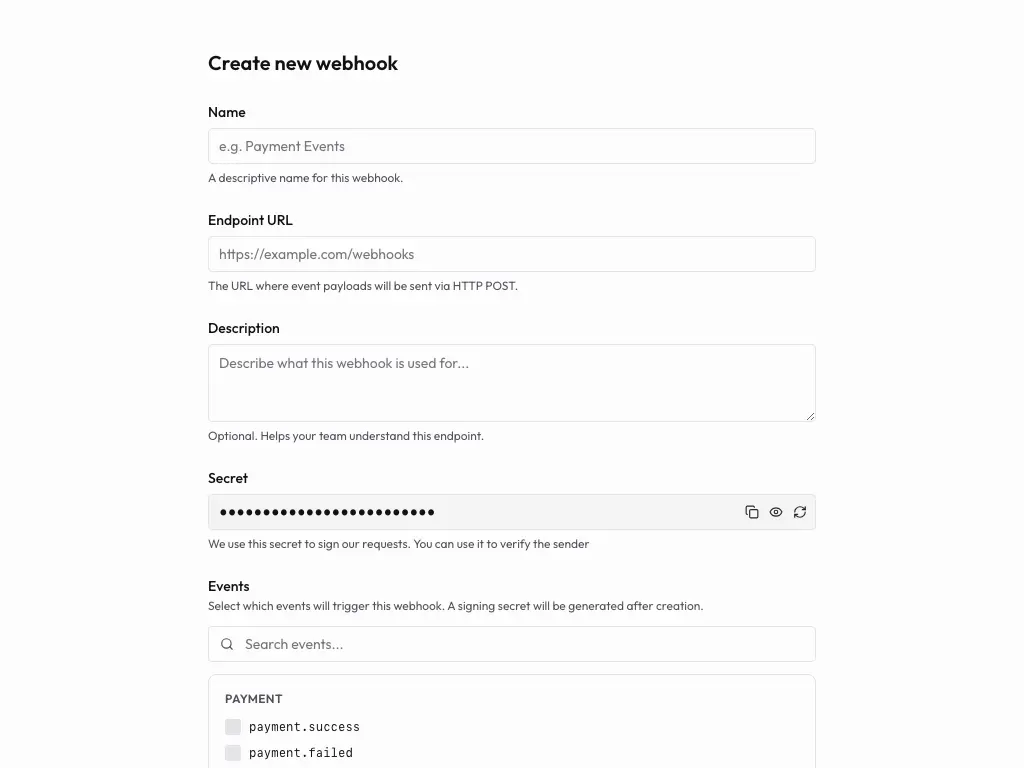
Task: Copy the webhook secret to clipboard
Action: pos(752,511)
